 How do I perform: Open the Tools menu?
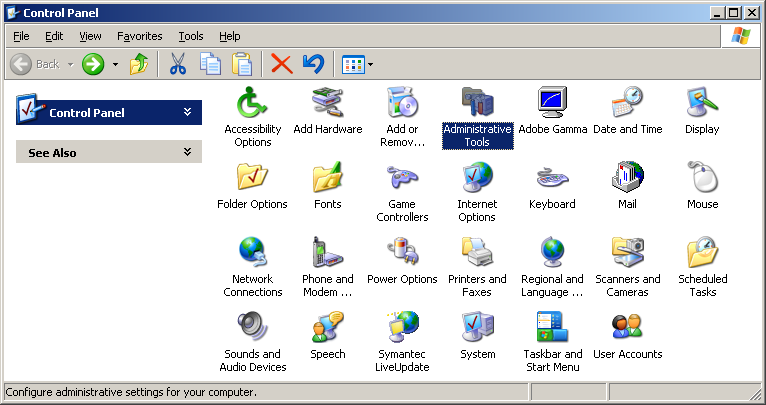coord(190,36)
